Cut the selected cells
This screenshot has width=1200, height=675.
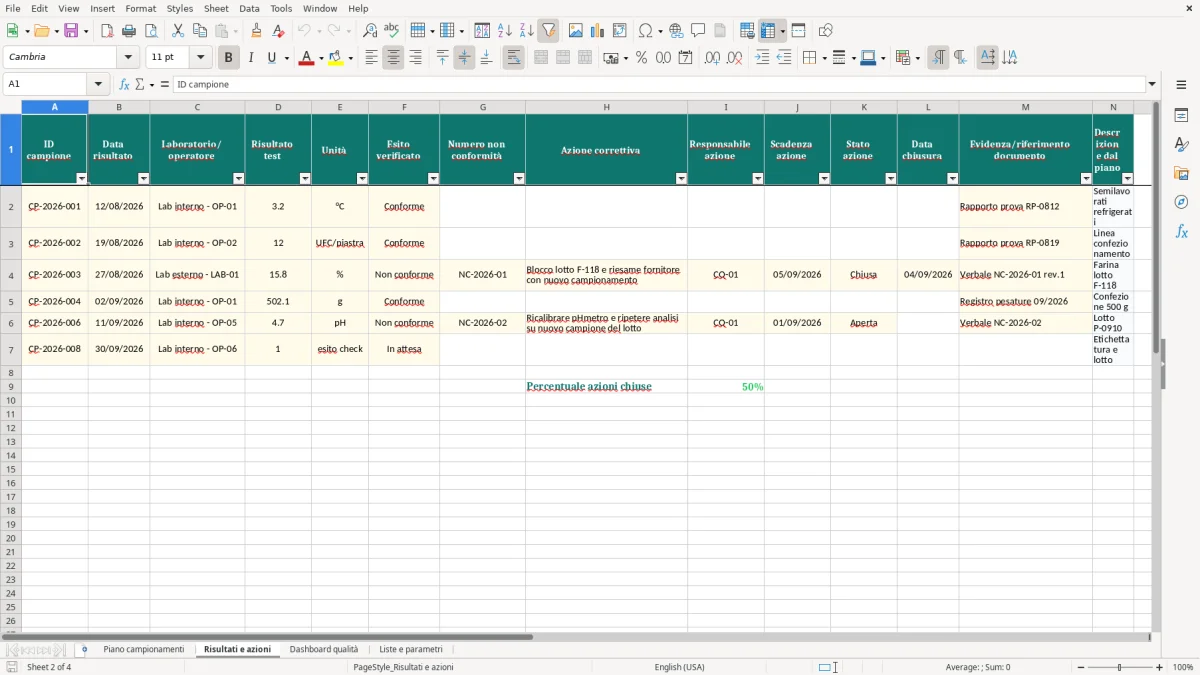[178, 31]
